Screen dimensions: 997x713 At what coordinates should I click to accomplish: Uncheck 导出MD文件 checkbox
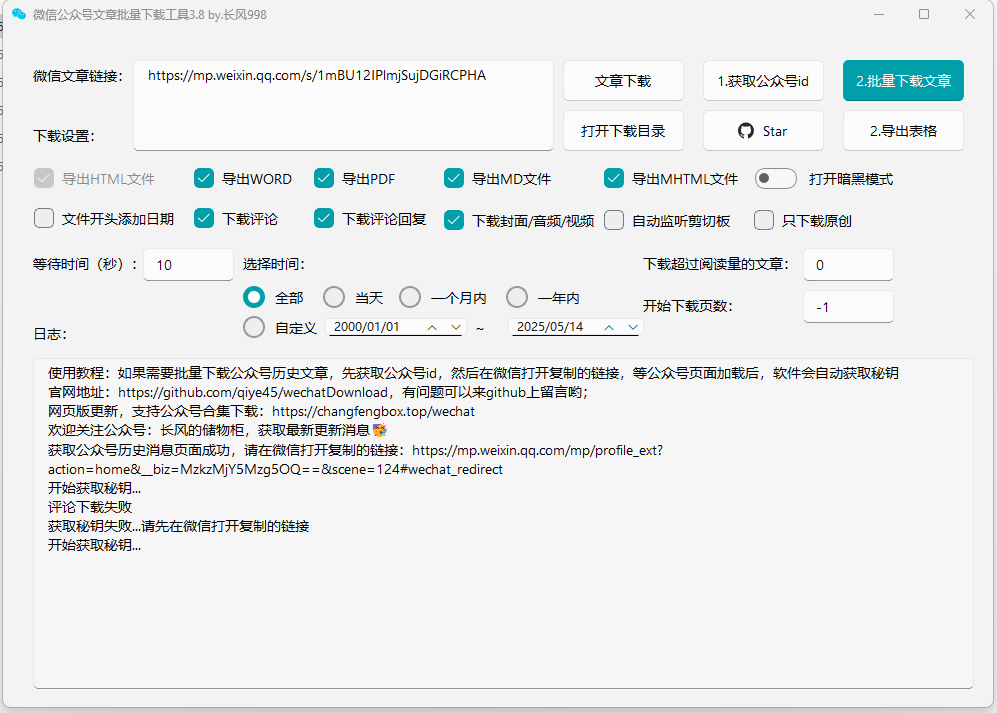pos(454,179)
